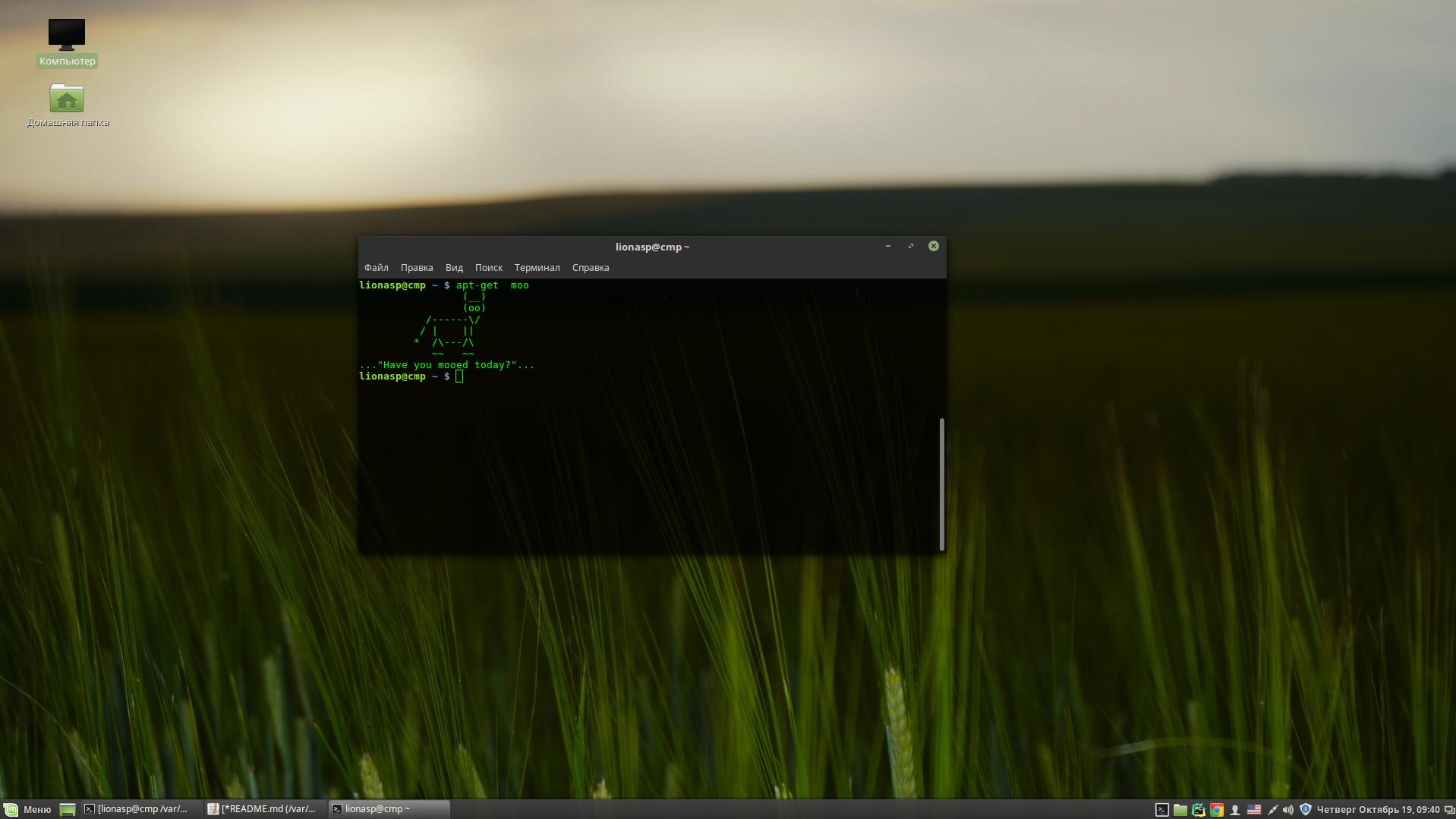Click the window list icon at panel end
The image size is (1456, 819).
1448,810
